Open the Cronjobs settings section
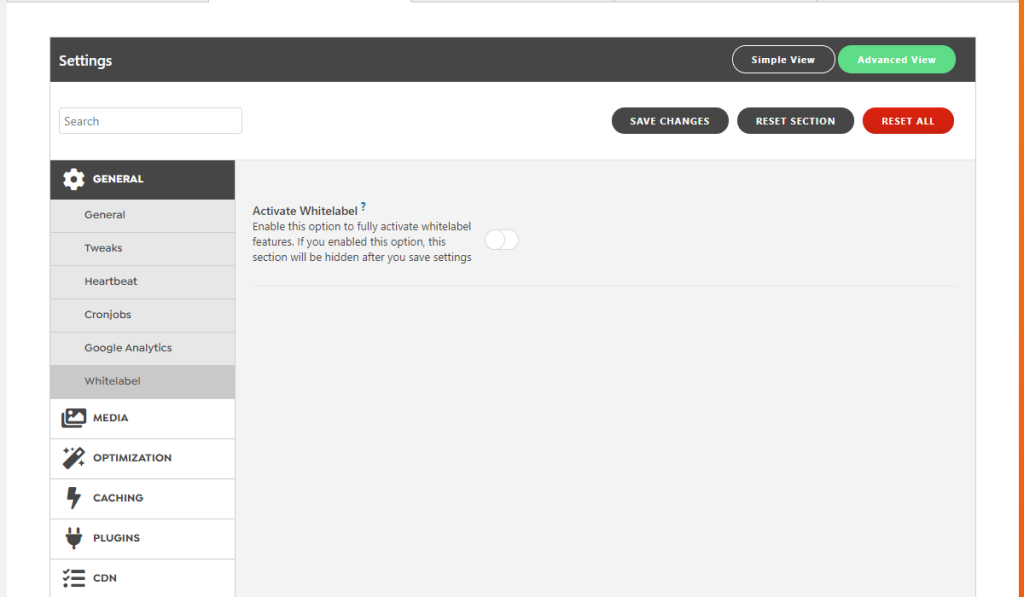 coord(142,315)
